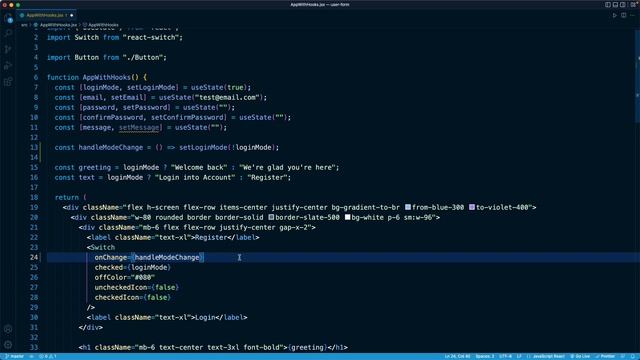Screen dimensions: 640x360
Task: Click the Run Code play icon
Action: pyautogui.click(x=614, y=16)
